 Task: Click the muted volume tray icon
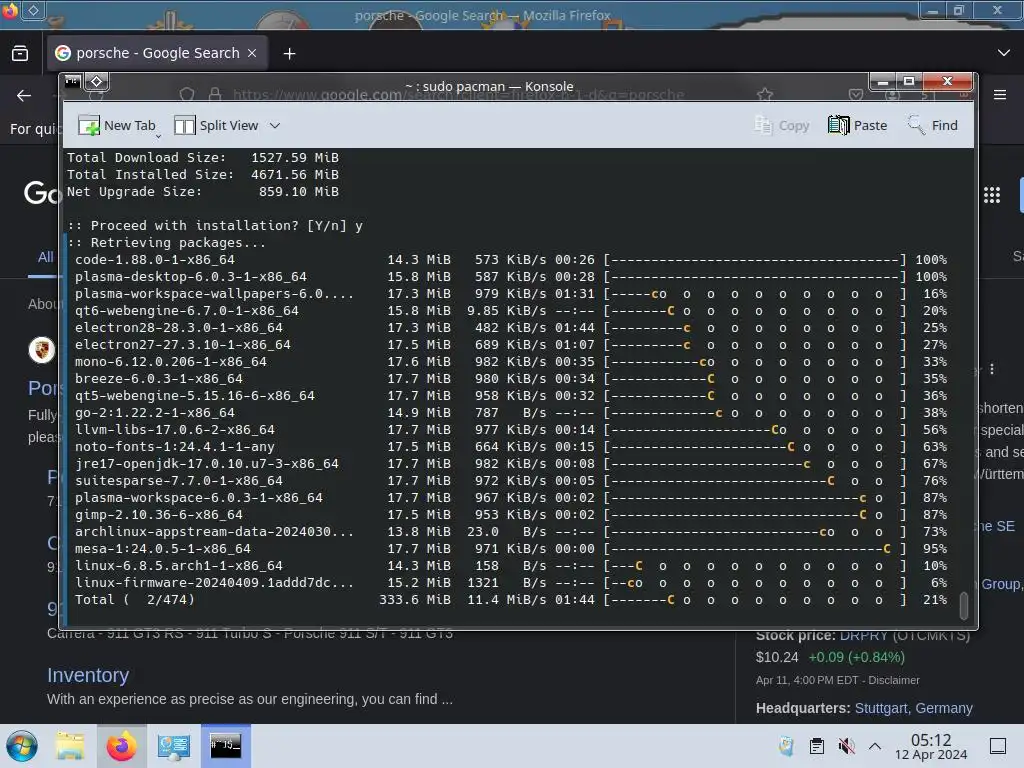[x=846, y=746]
